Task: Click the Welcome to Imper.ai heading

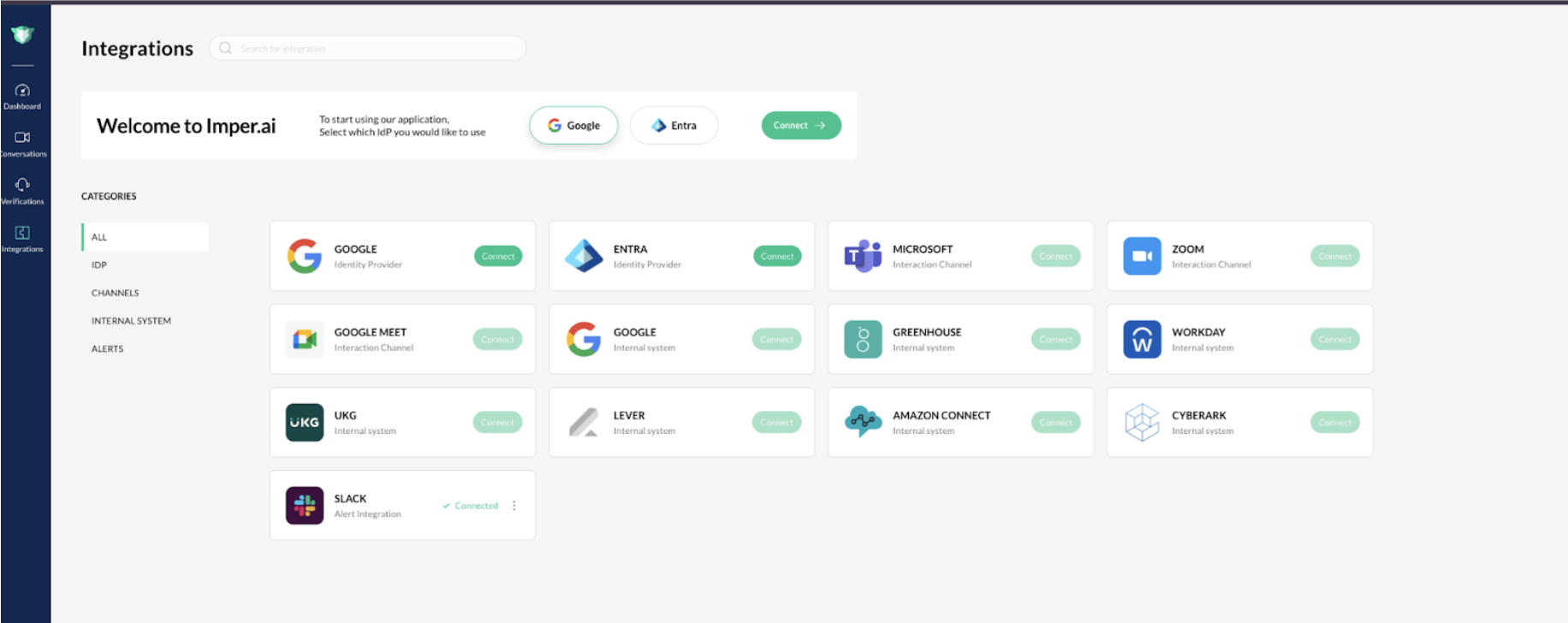Action: pyautogui.click(x=186, y=126)
